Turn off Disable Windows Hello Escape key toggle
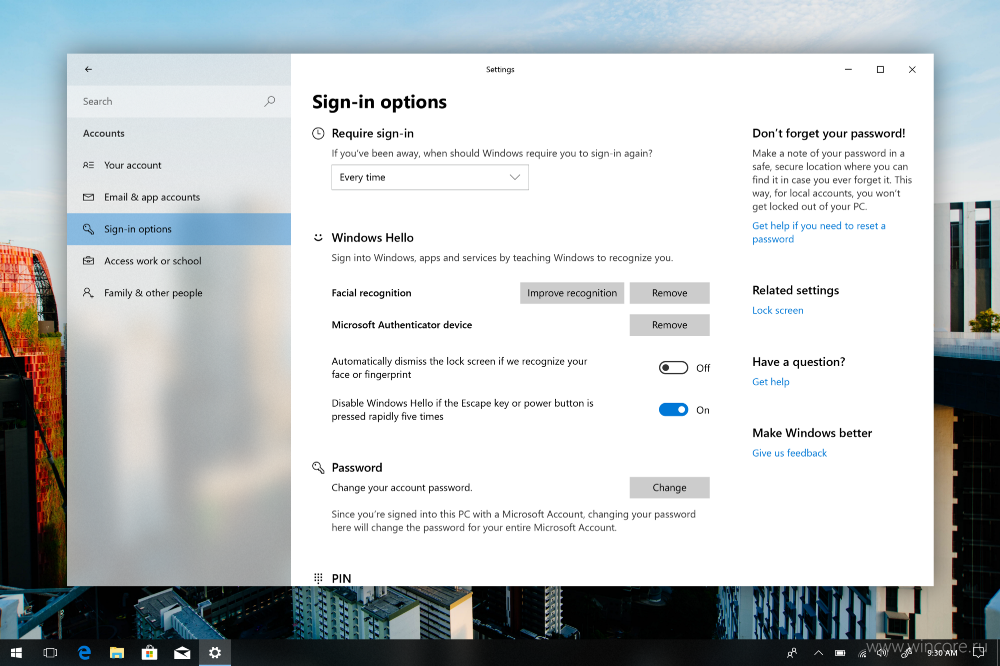 click(x=673, y=410)
